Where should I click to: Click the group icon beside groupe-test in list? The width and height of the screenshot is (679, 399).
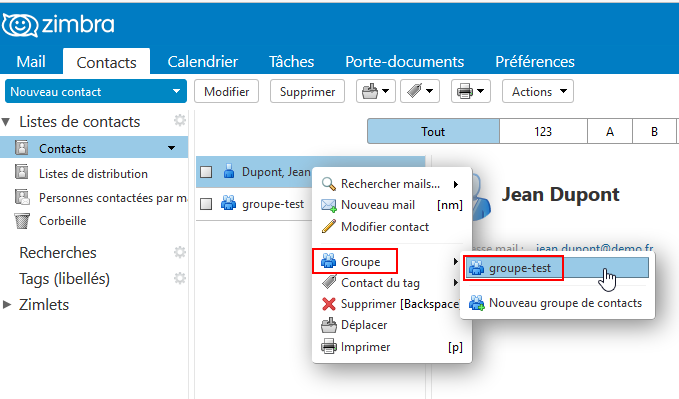229,203
